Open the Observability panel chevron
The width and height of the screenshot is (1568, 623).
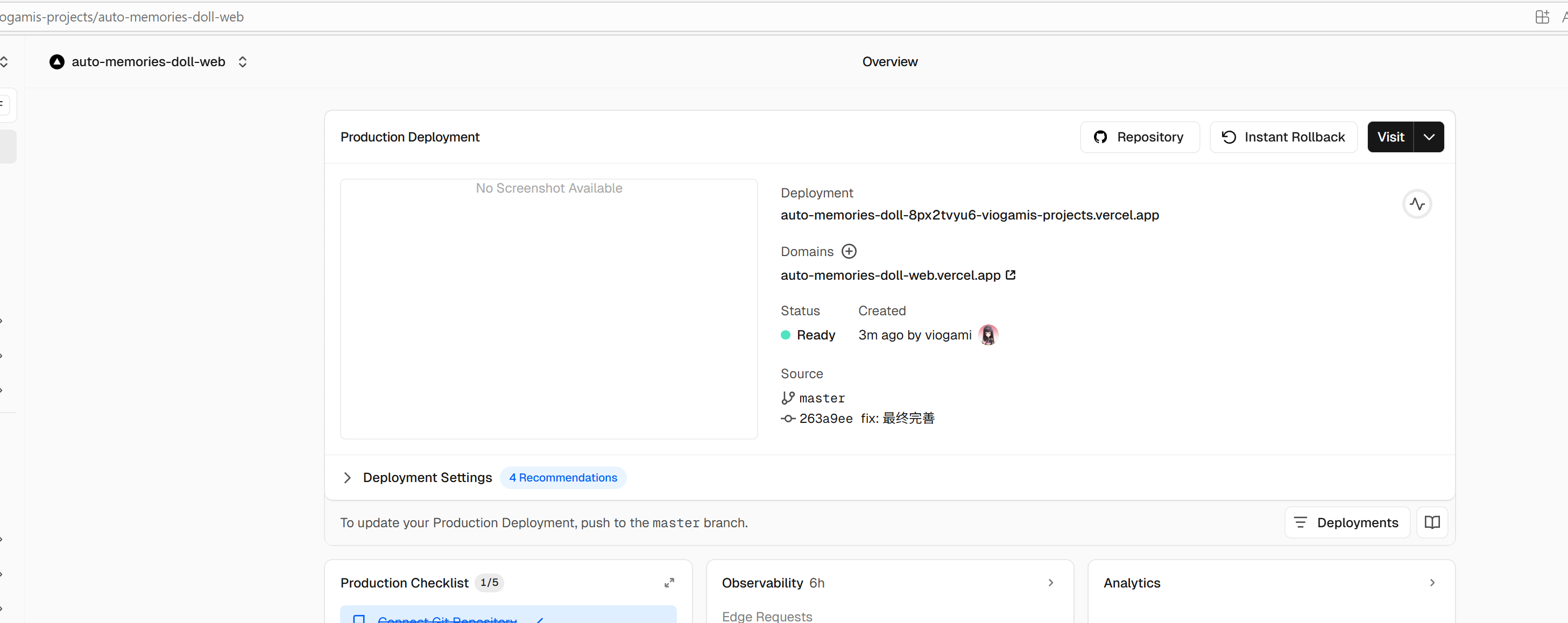[1050, 583]
